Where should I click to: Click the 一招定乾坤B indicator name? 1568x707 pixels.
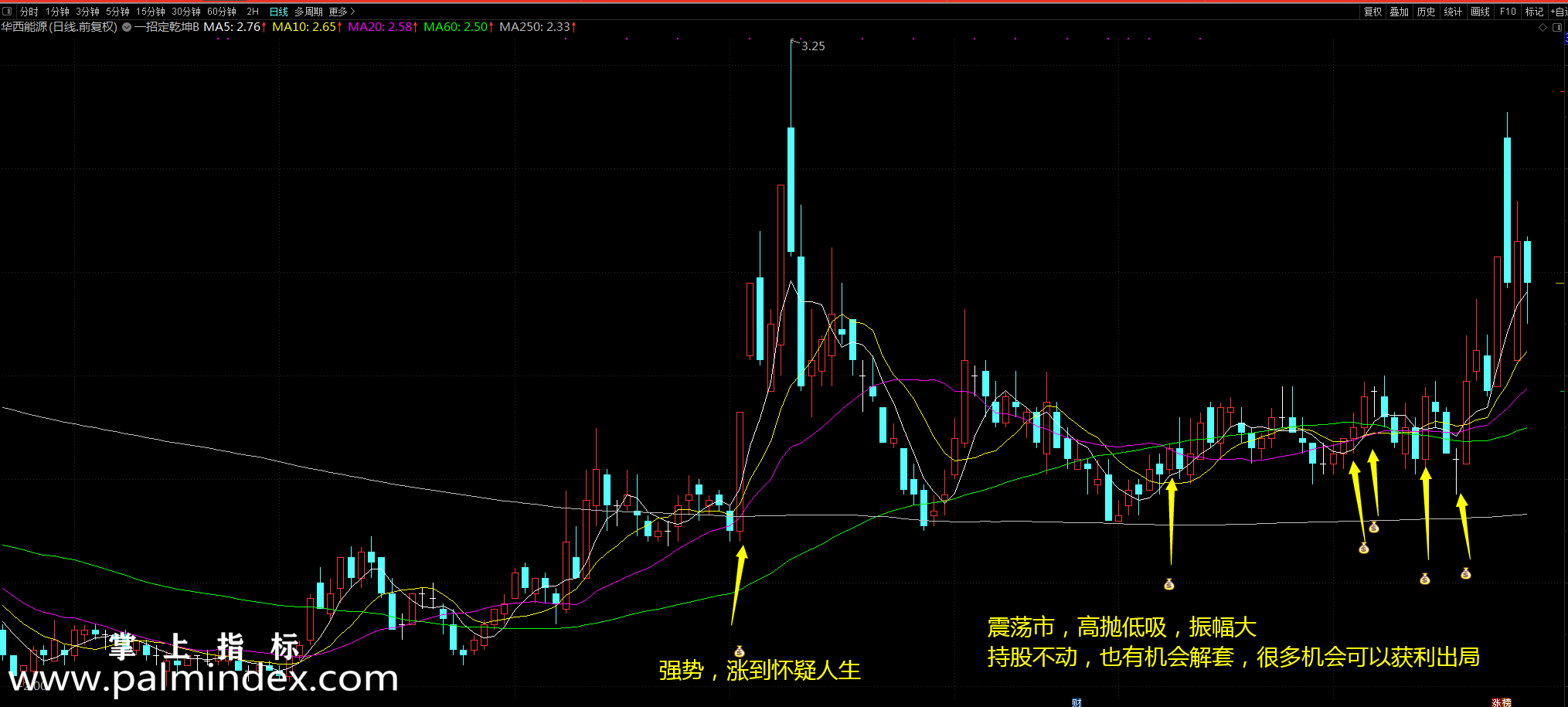click(x=167, y=27)
